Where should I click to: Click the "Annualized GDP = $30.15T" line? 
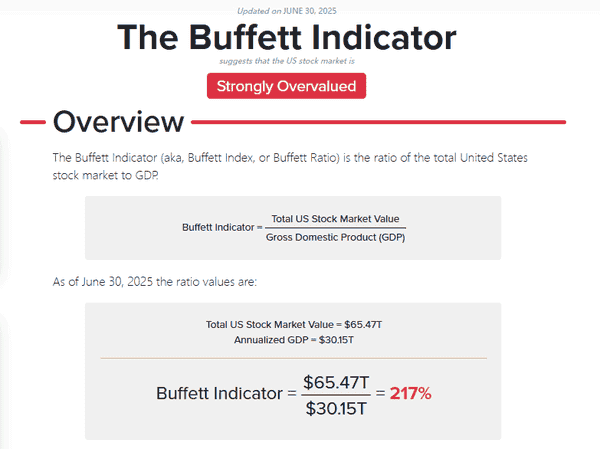point(293,340)
